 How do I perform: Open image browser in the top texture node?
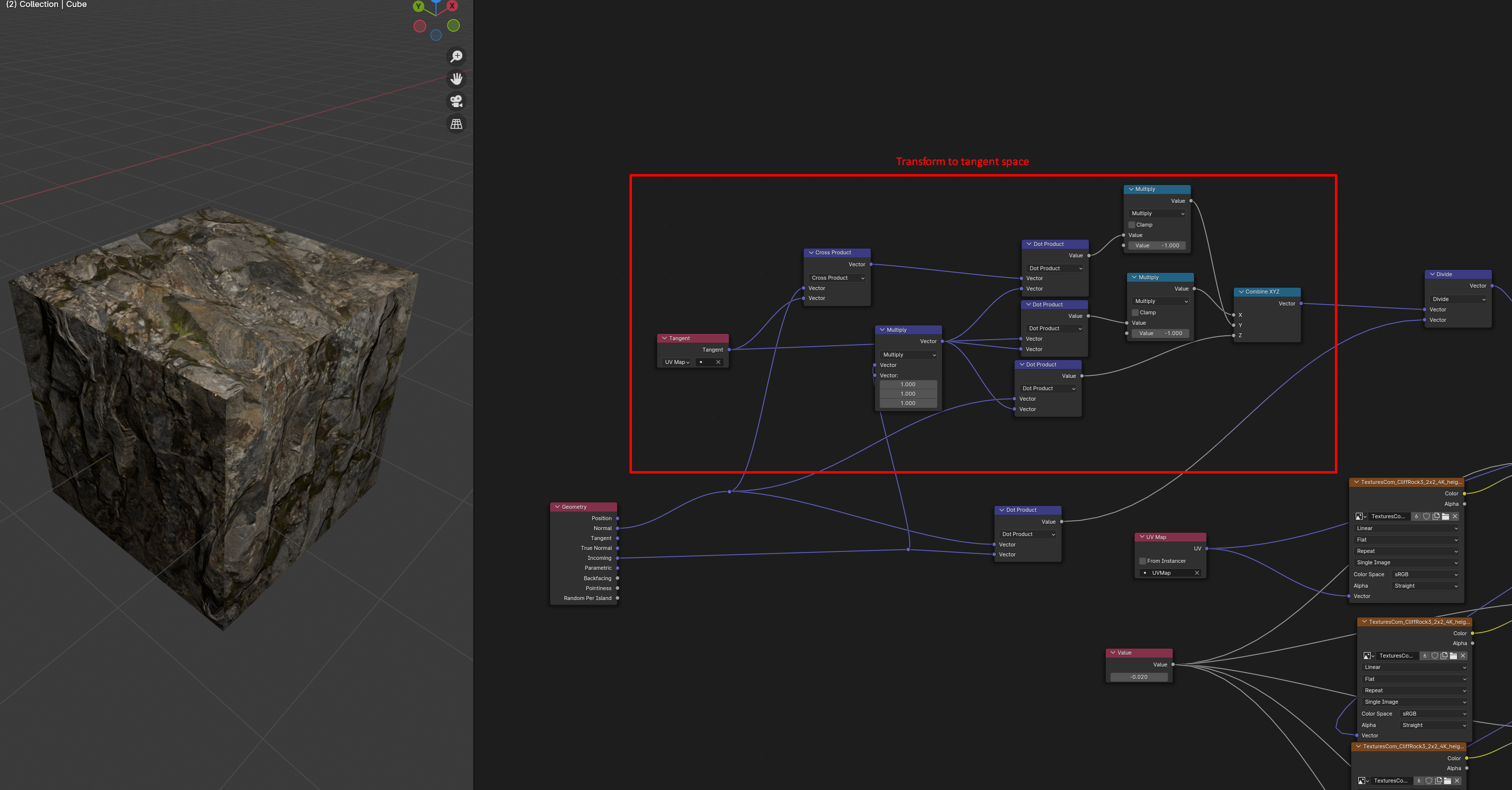coord(1361,516)
